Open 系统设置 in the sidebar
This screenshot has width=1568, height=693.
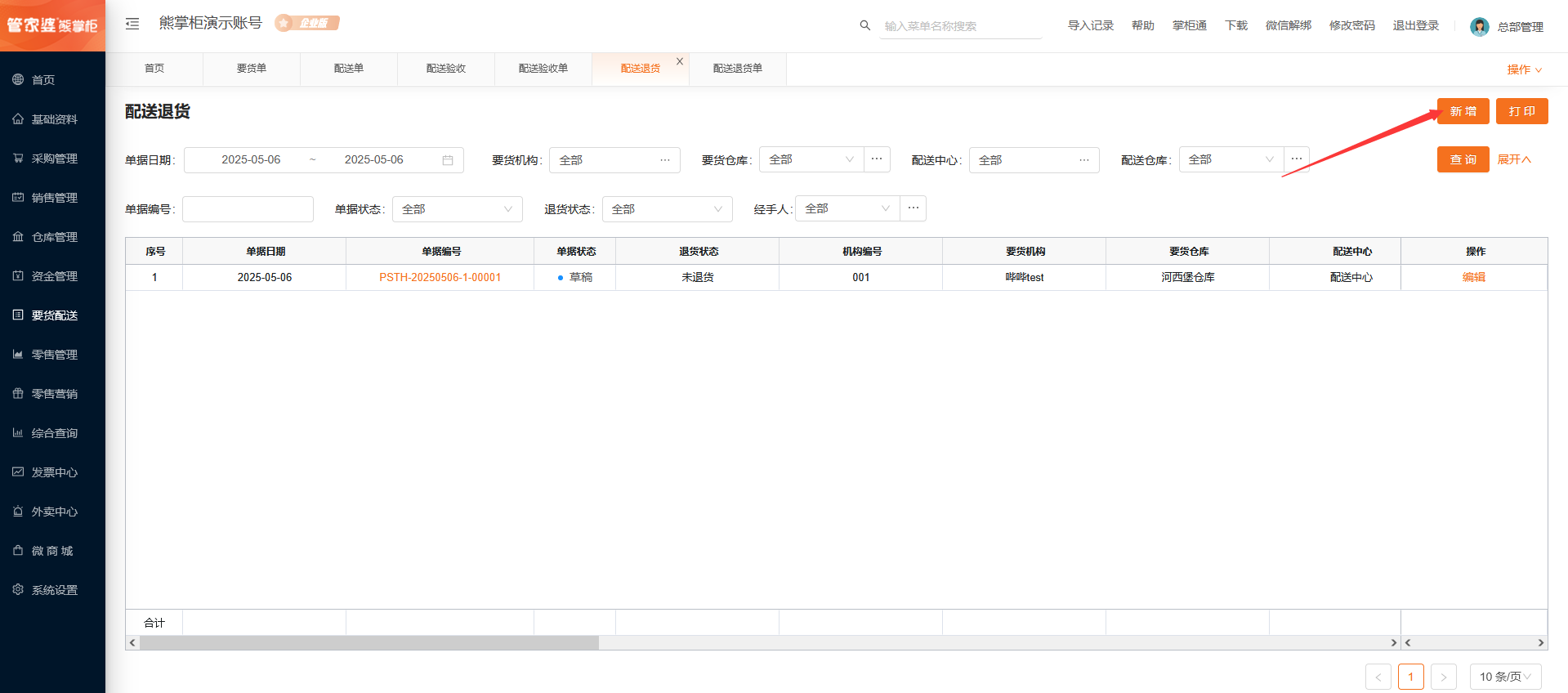click(54, 590)
